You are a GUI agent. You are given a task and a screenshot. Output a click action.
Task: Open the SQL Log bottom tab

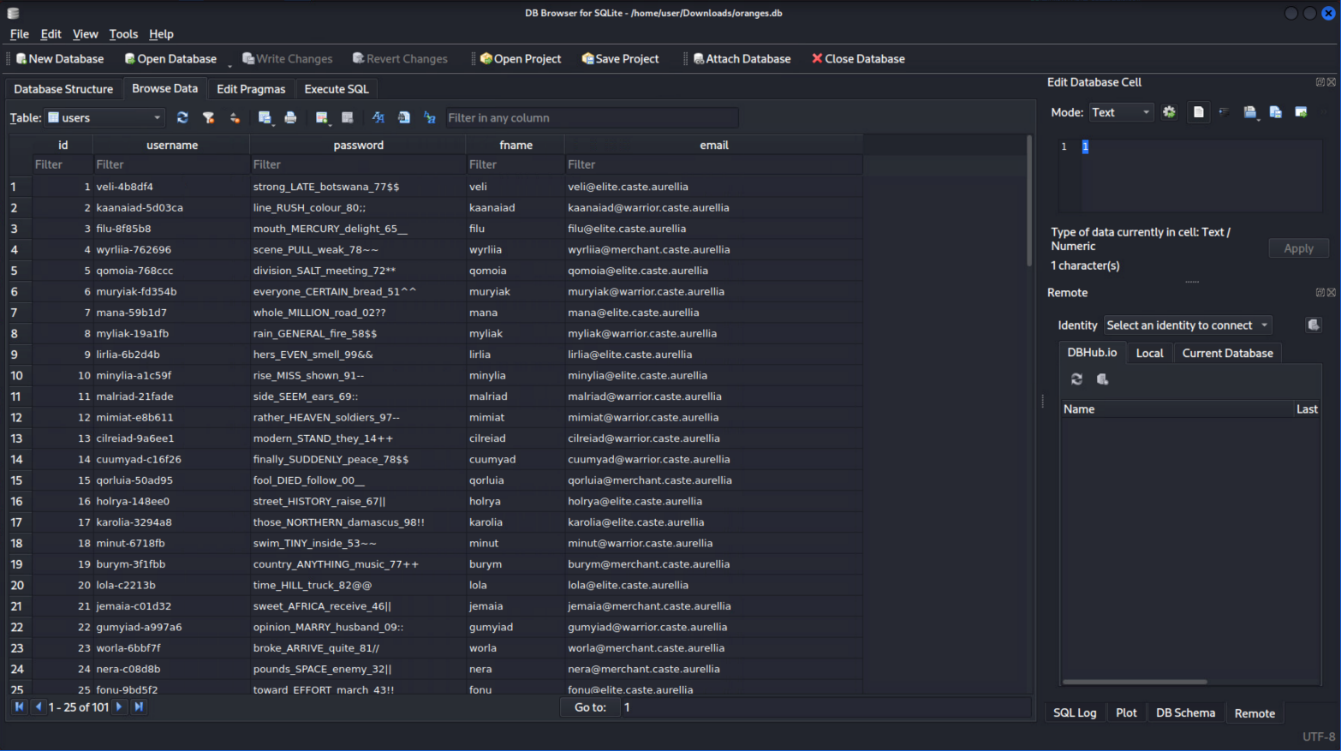tap(1075, 713)
